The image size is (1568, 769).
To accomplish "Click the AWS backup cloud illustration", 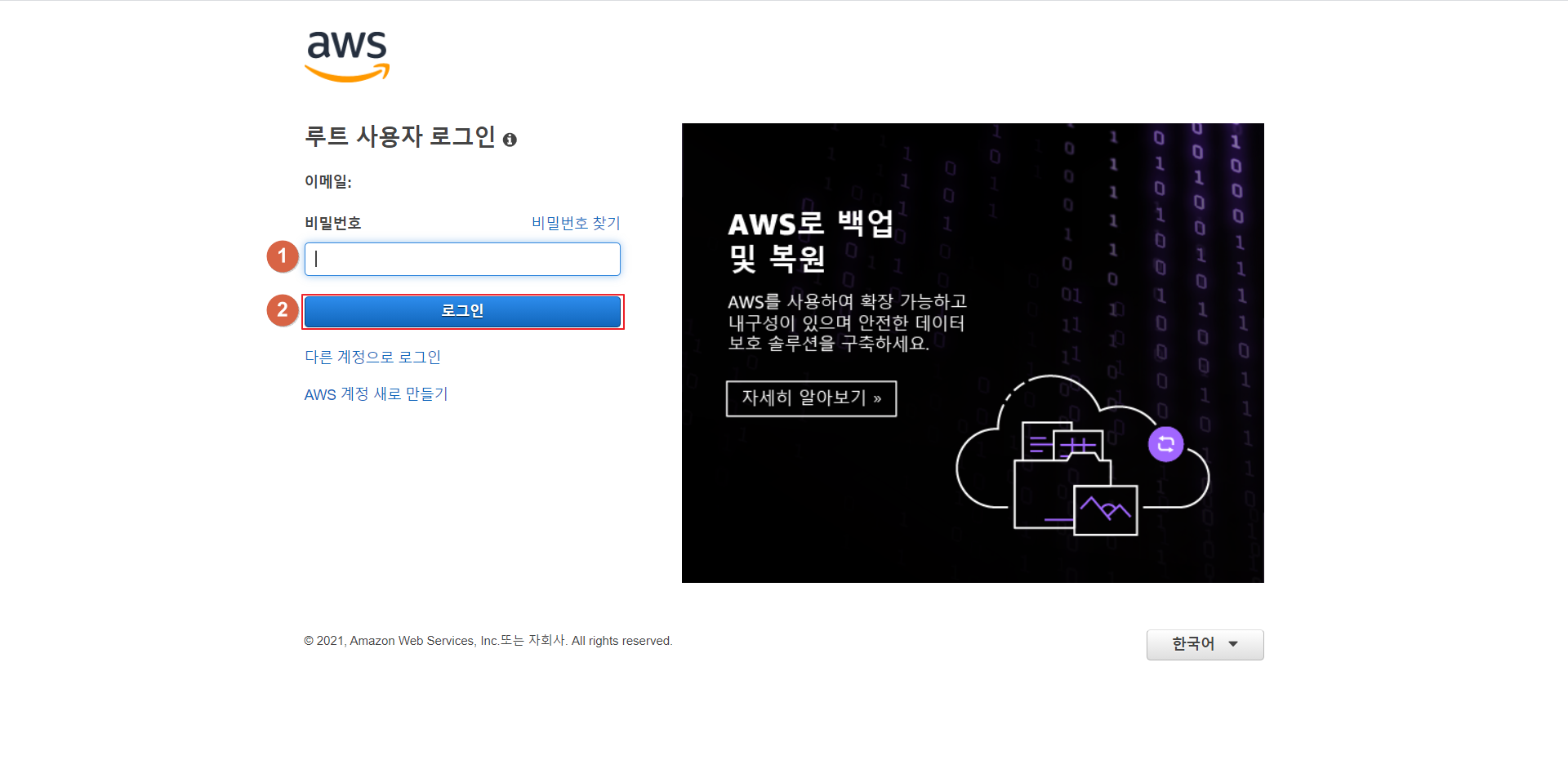I will 1082,456.
